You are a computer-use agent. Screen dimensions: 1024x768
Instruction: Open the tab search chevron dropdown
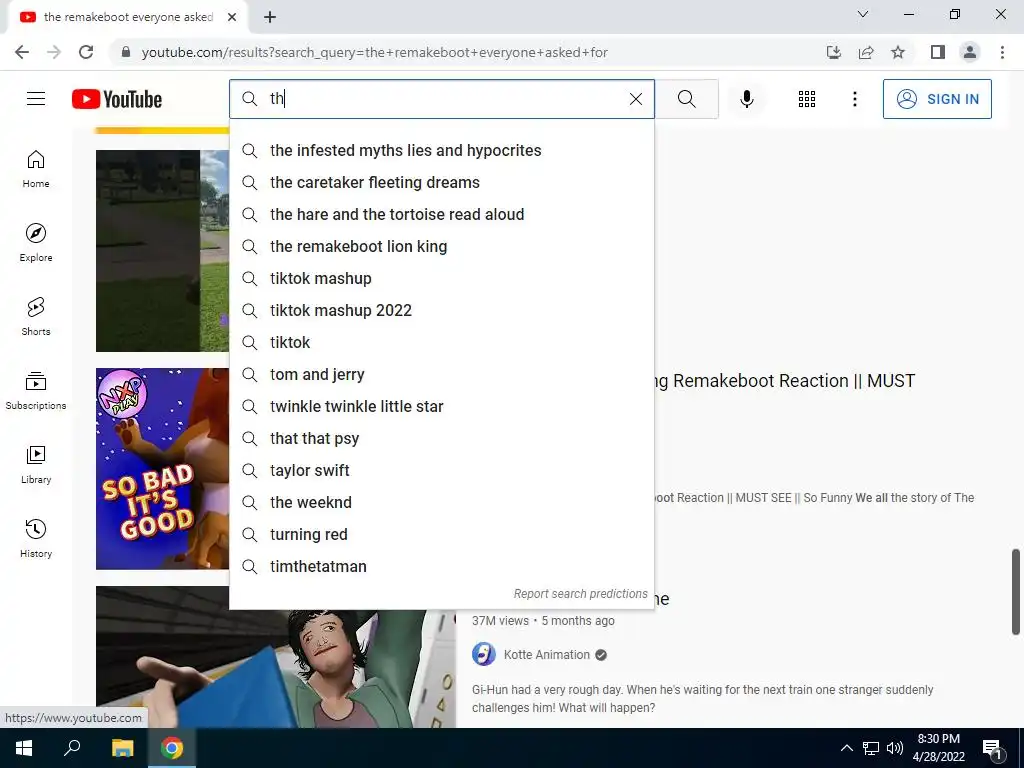click(863, 14)
